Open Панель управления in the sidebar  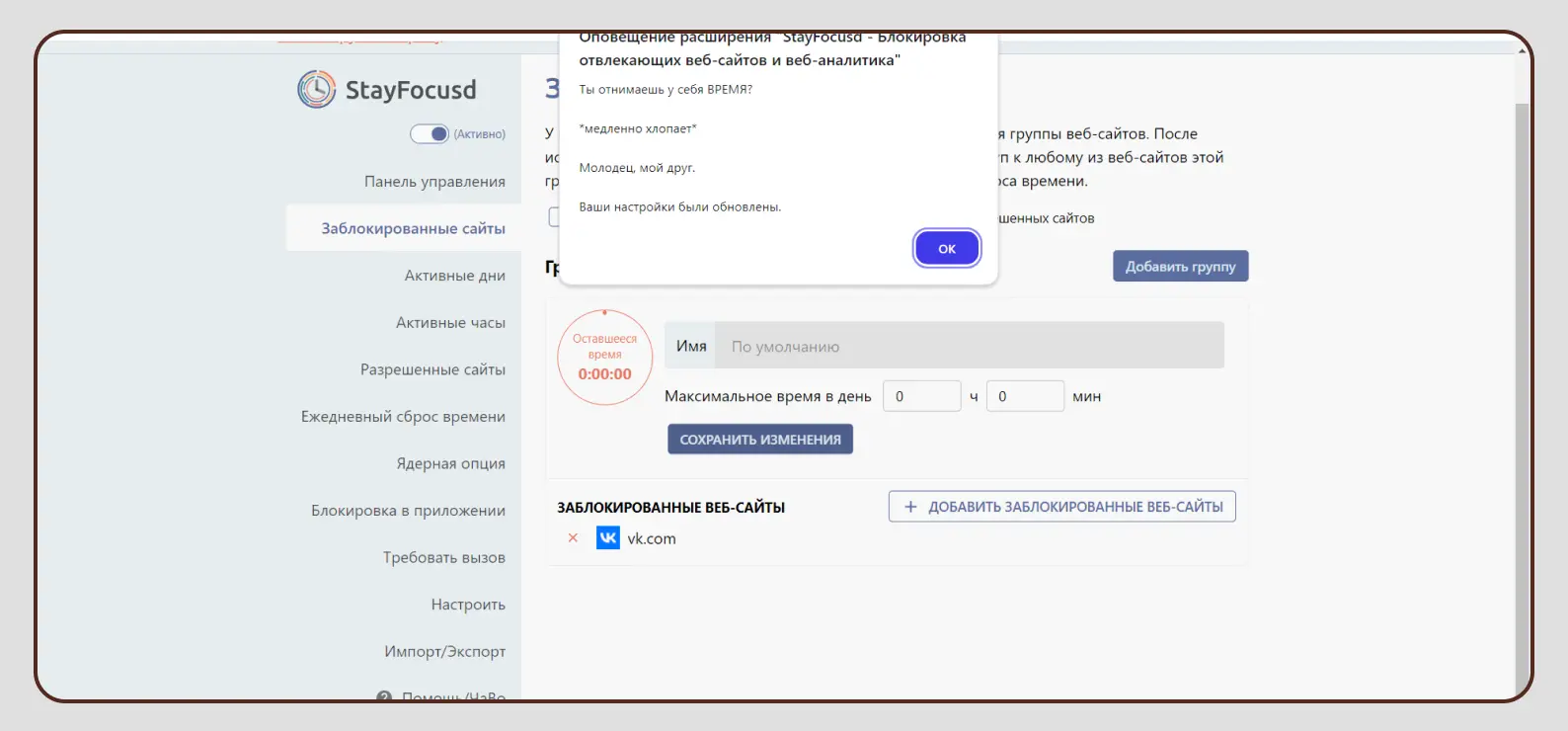click(x=434, y=182)
